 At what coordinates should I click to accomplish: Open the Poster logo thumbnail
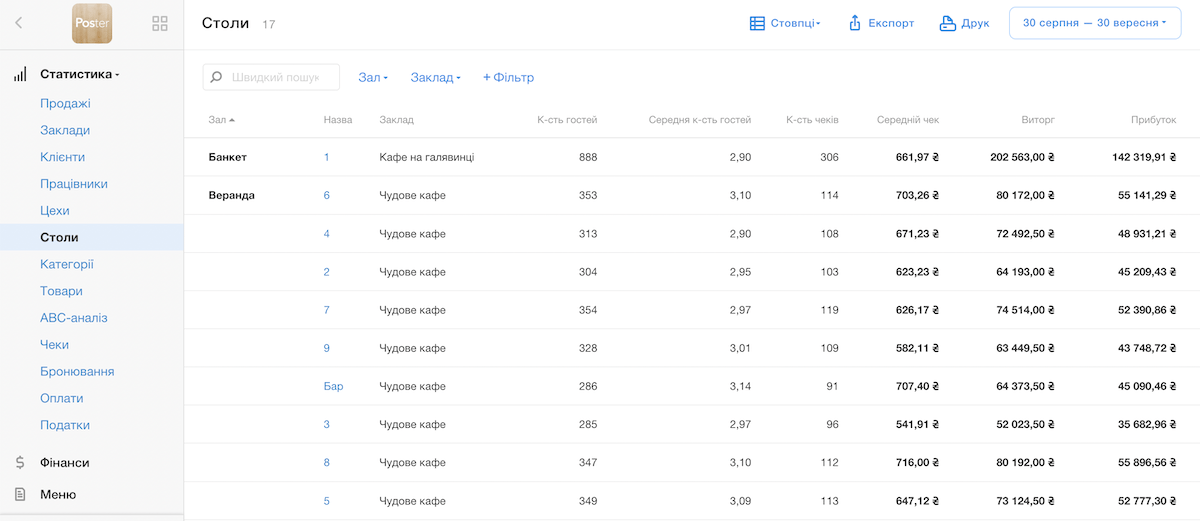[x=92, y=24]
